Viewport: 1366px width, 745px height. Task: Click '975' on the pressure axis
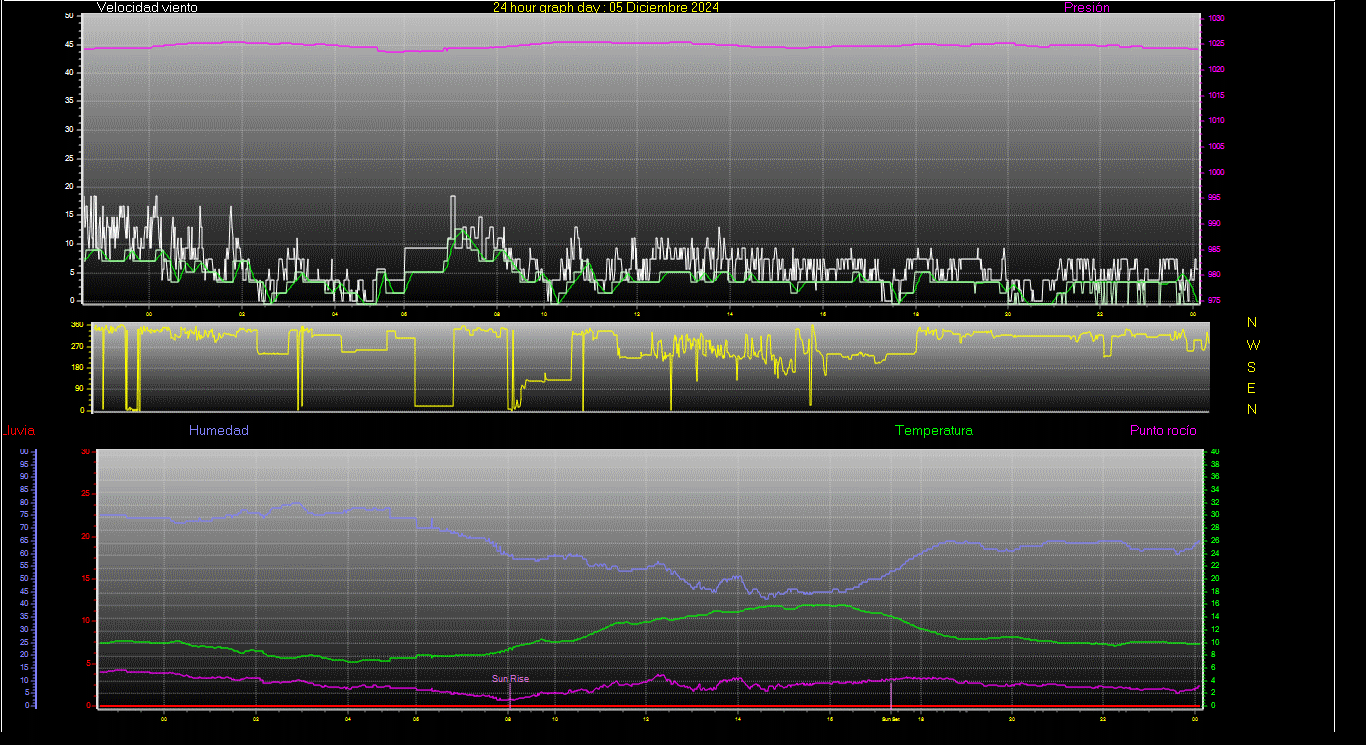[x=1215, y=300]
